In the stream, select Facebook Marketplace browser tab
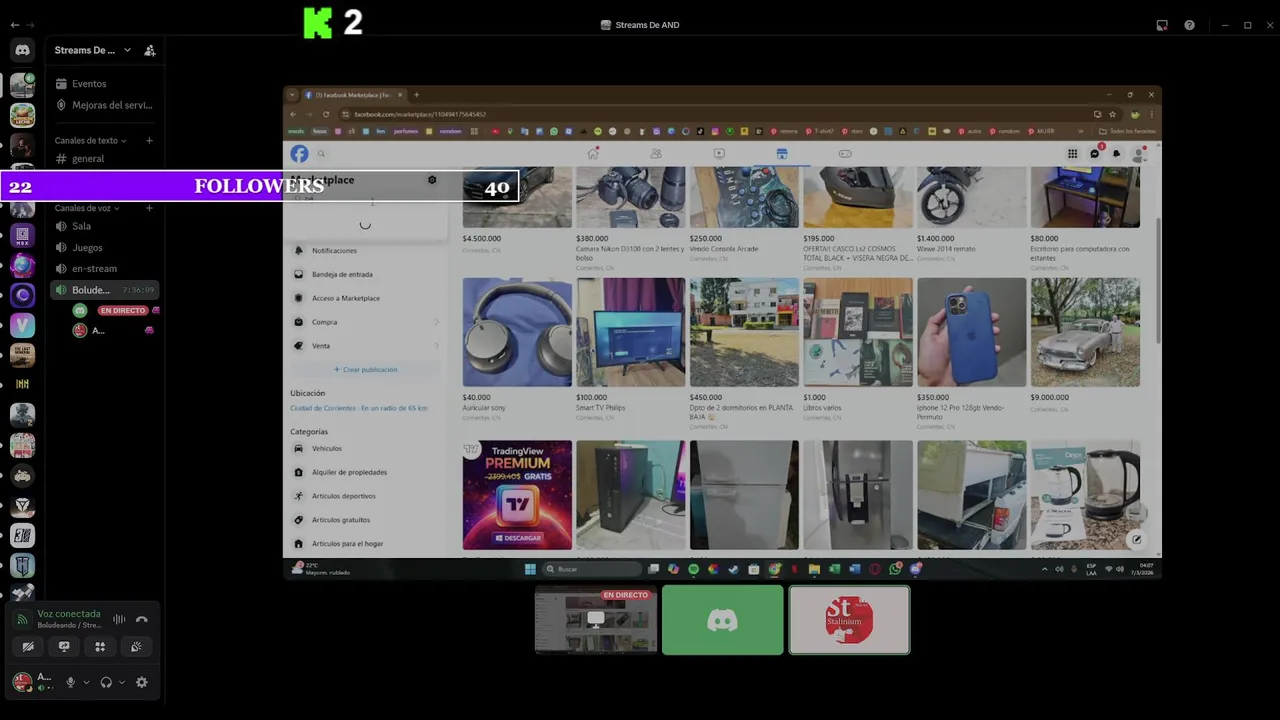The height and width of the screenshot is (720, 1280). tap(353, 95)
